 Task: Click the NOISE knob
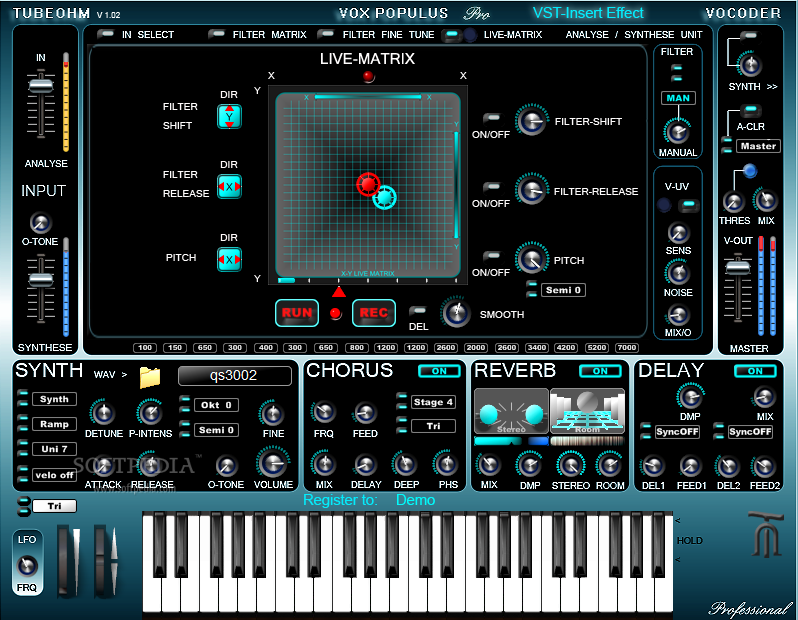tap(678, 273)
